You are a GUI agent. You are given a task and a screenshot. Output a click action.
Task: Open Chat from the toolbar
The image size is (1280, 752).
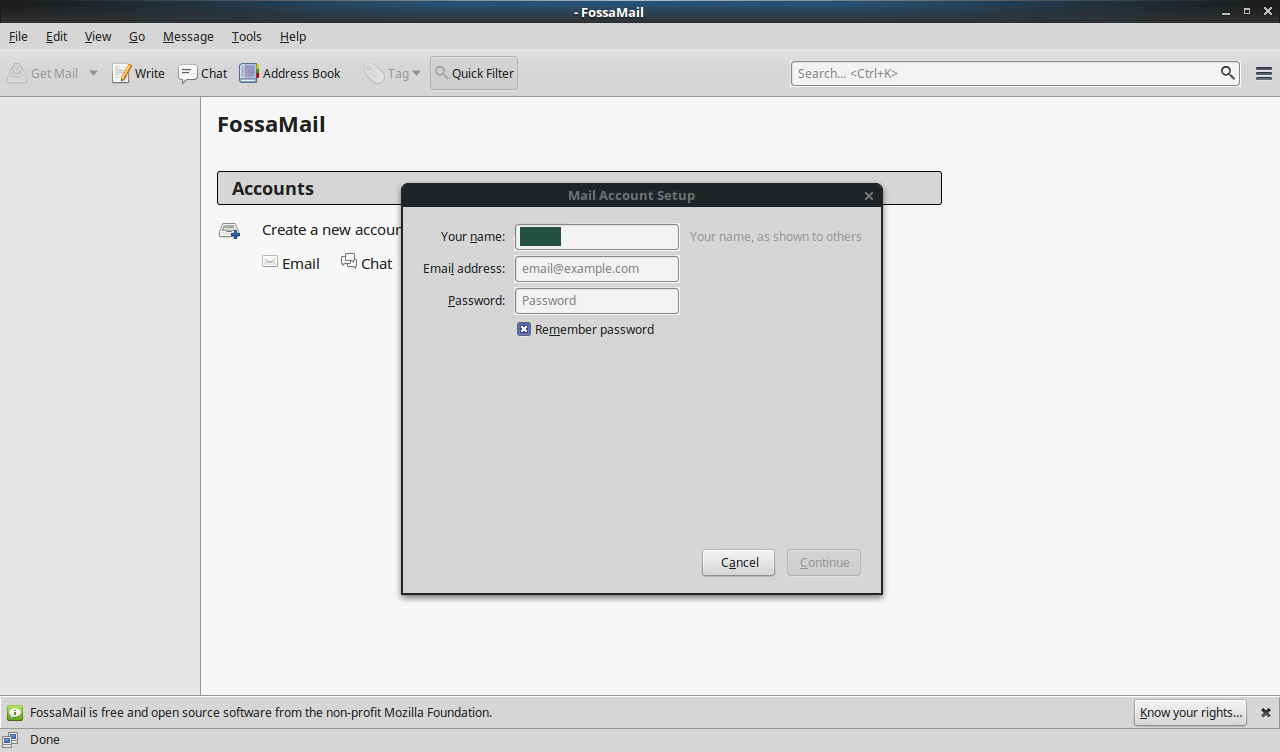pyautogui.click(x=203, y=73)
